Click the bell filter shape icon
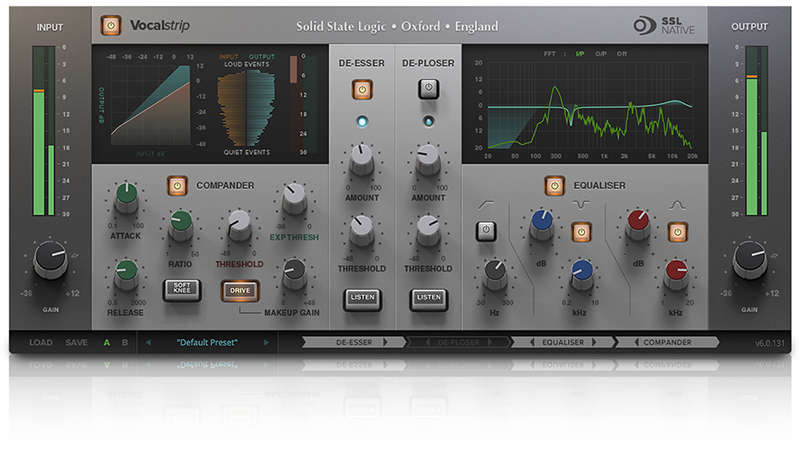This screenshot has height=462, width=800. click(x=677, y=205)
